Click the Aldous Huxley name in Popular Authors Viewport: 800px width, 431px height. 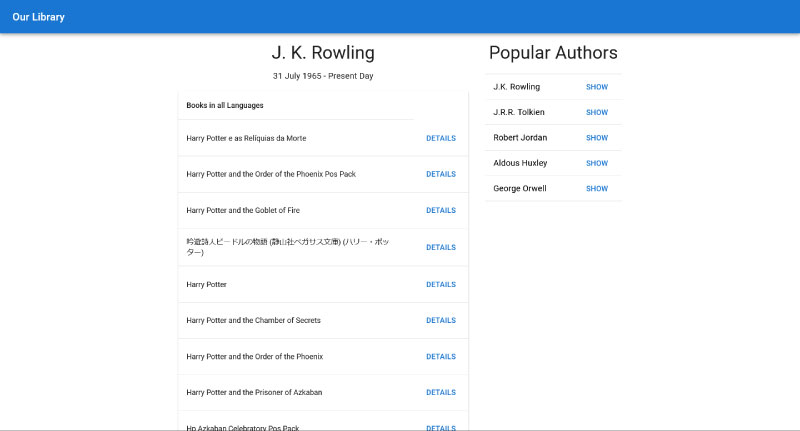pyautogui.click(x=520, y=163)
